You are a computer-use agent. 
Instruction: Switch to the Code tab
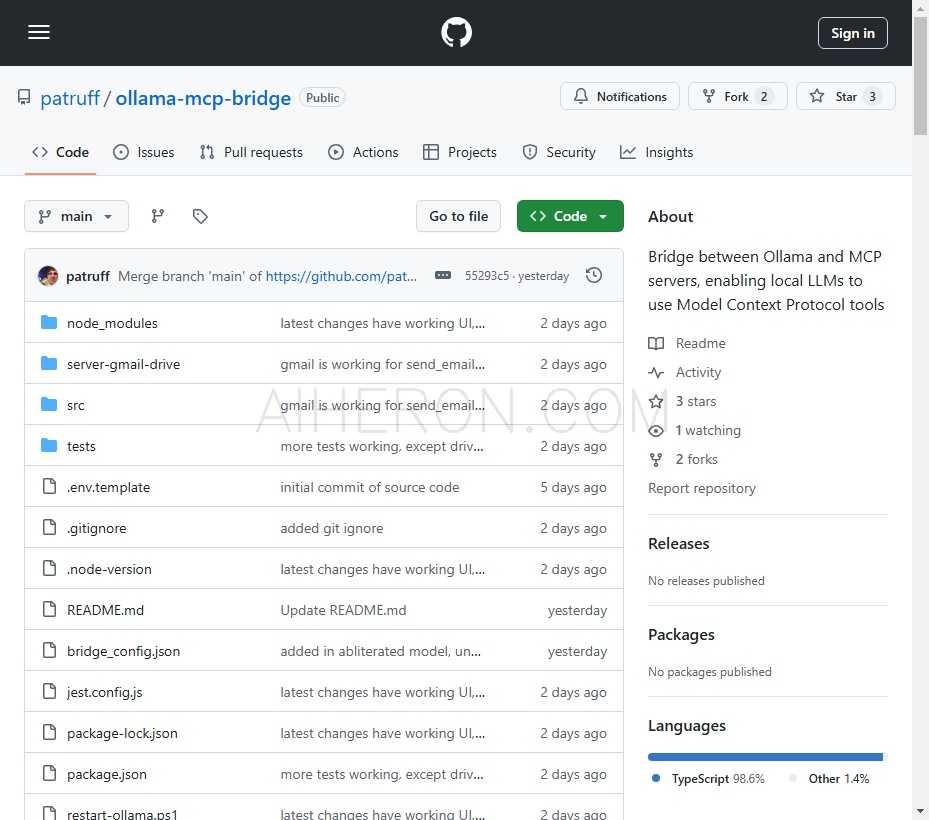(60, 152)
